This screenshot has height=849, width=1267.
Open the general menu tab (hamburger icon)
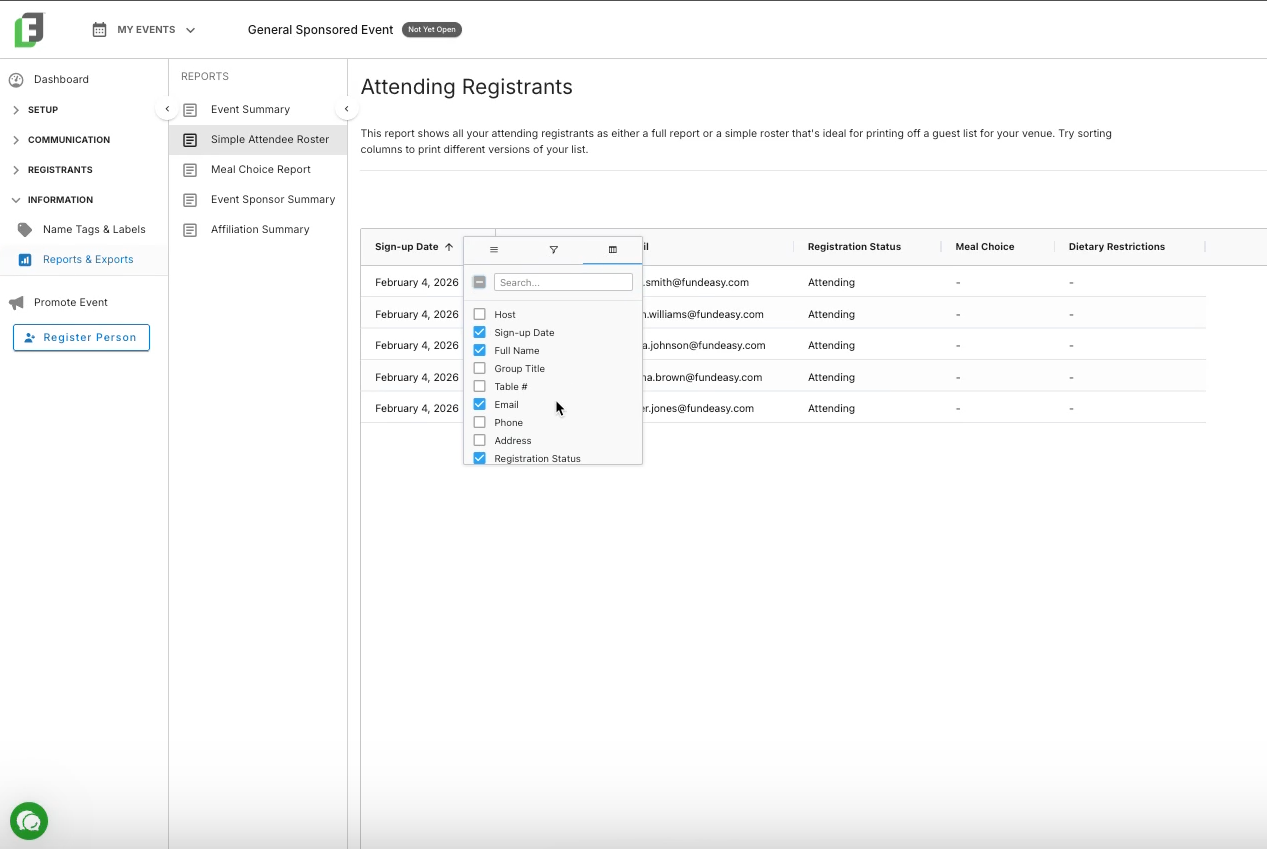[x=494, y=250]
